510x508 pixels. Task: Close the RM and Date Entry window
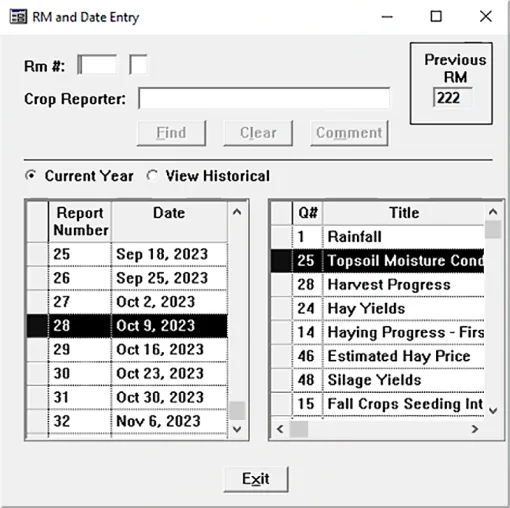(x=486, y=16)
